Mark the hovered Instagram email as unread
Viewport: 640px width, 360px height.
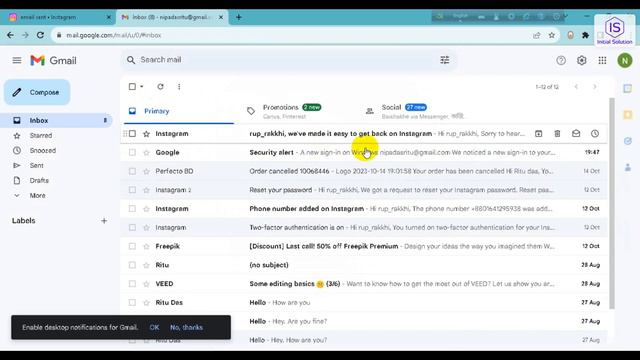pos(576,133)
